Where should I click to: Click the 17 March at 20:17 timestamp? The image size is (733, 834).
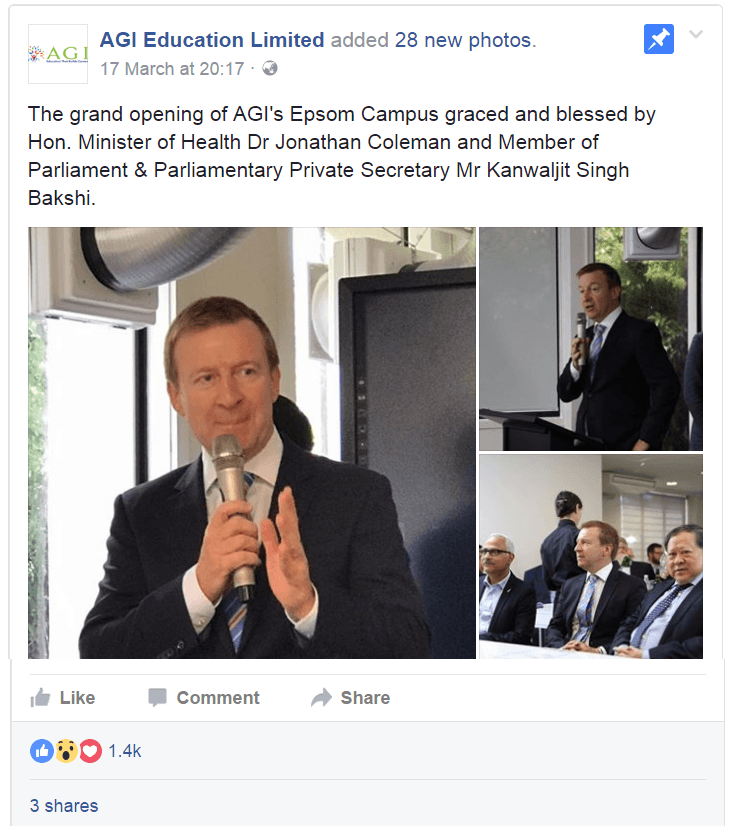coord(172,69)
